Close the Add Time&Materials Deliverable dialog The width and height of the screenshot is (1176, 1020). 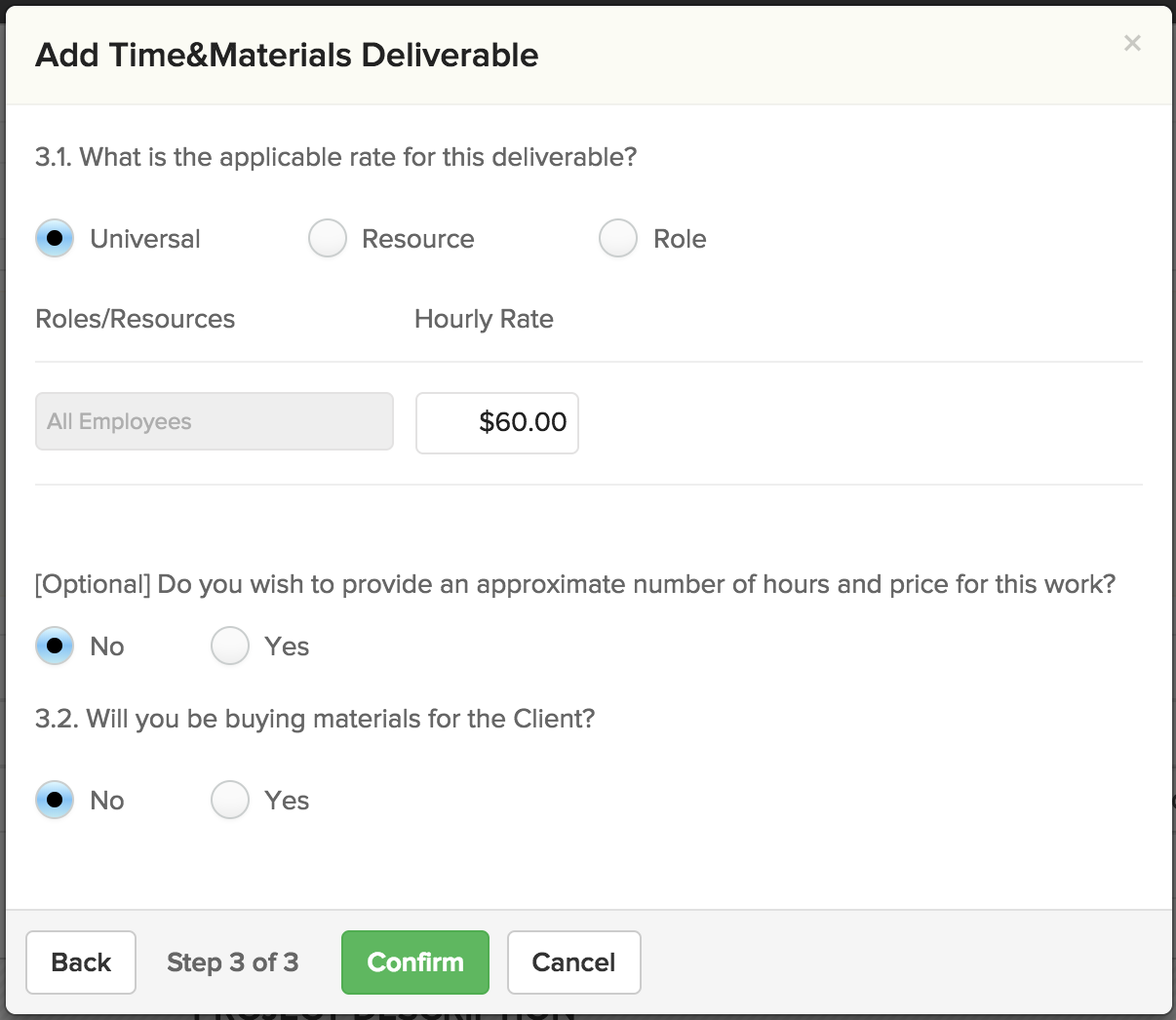click(x=1132, y=43)
